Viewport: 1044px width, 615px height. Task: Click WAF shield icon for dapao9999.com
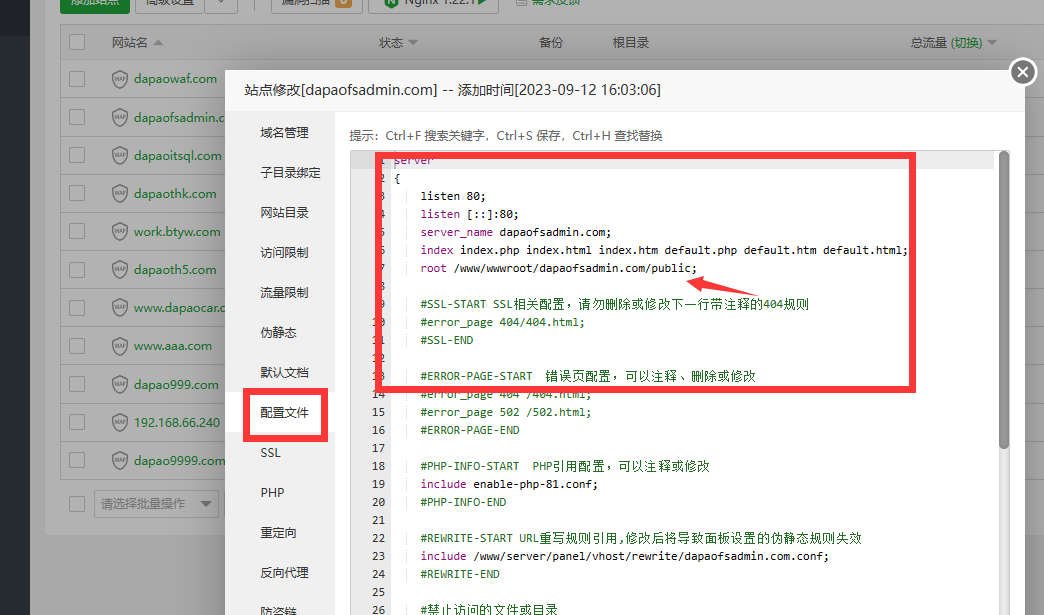click(x=119, y=461)
